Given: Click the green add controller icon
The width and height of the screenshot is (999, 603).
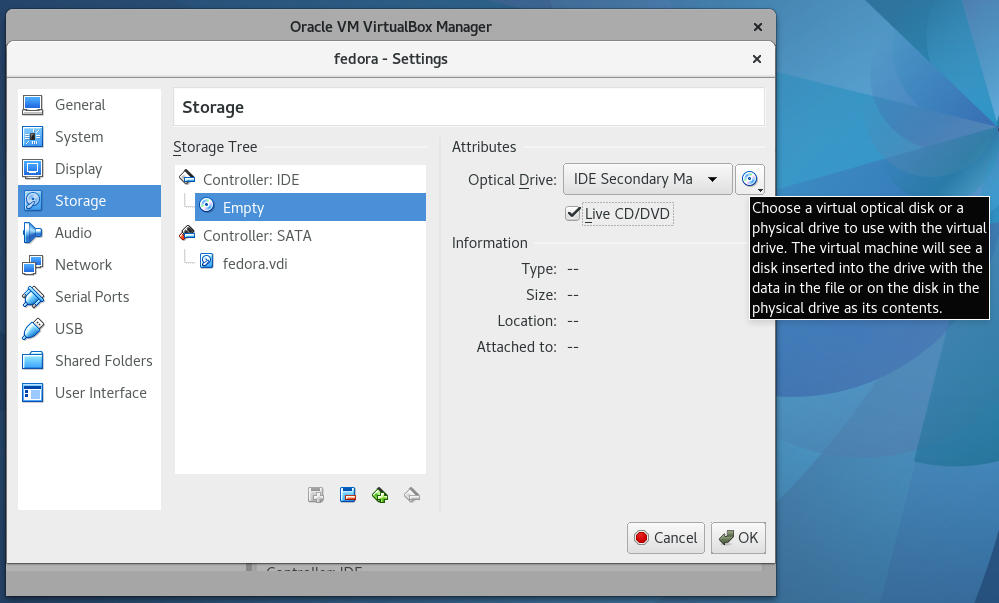Looking at the screenshot, I should click(380, 495).
